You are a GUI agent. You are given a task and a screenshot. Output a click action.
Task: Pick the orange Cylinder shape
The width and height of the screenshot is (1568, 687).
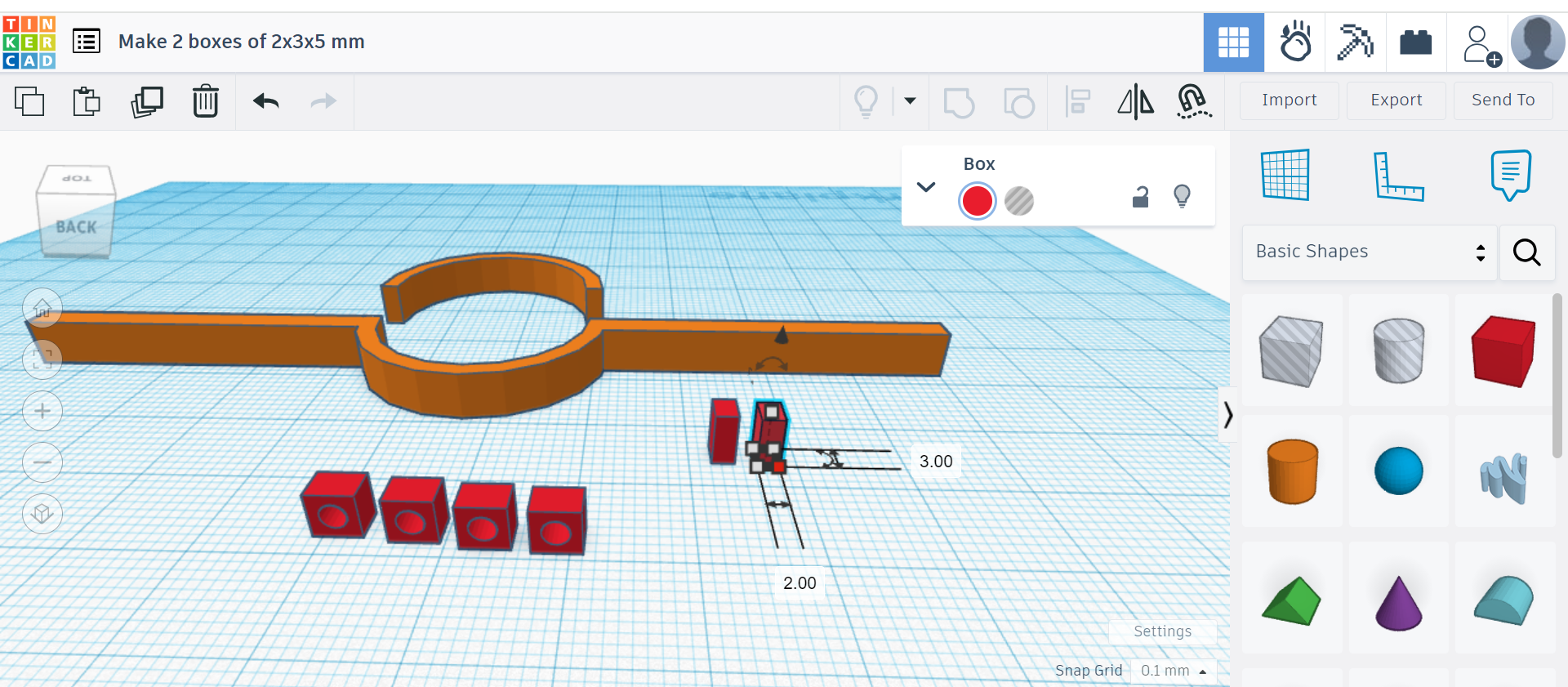(x=1292, y=471)
